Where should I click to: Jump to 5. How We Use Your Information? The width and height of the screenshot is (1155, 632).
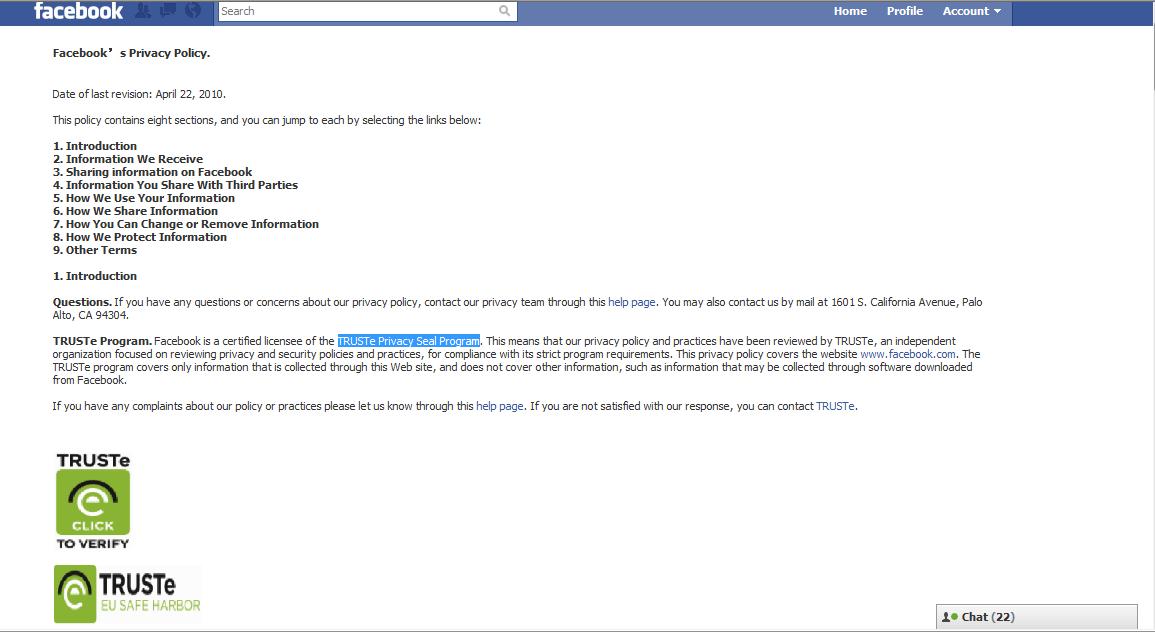(144, 198)
